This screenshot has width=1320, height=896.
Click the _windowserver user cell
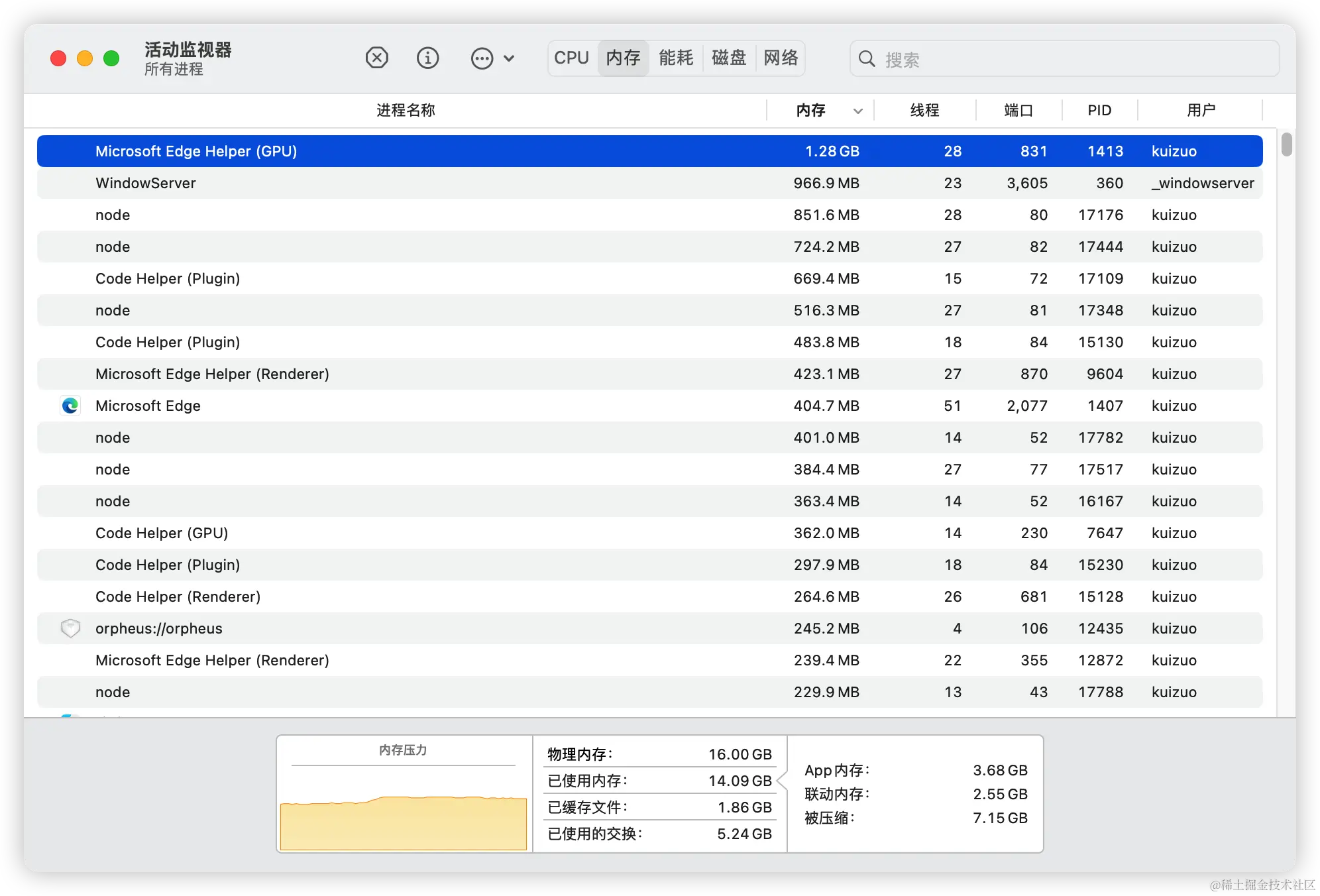[x=1203, y=183]
